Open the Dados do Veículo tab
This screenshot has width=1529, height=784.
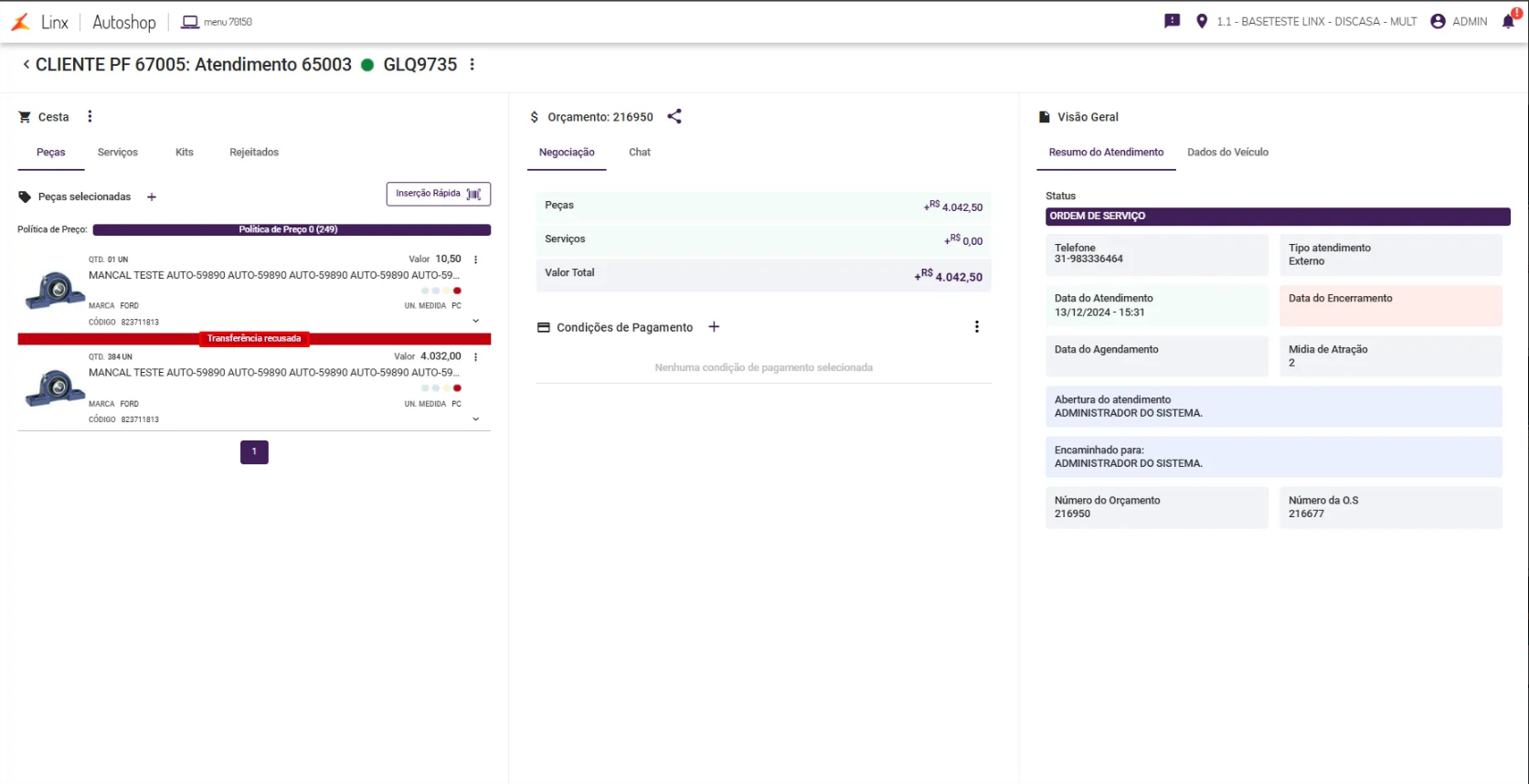pos(1227,153)
